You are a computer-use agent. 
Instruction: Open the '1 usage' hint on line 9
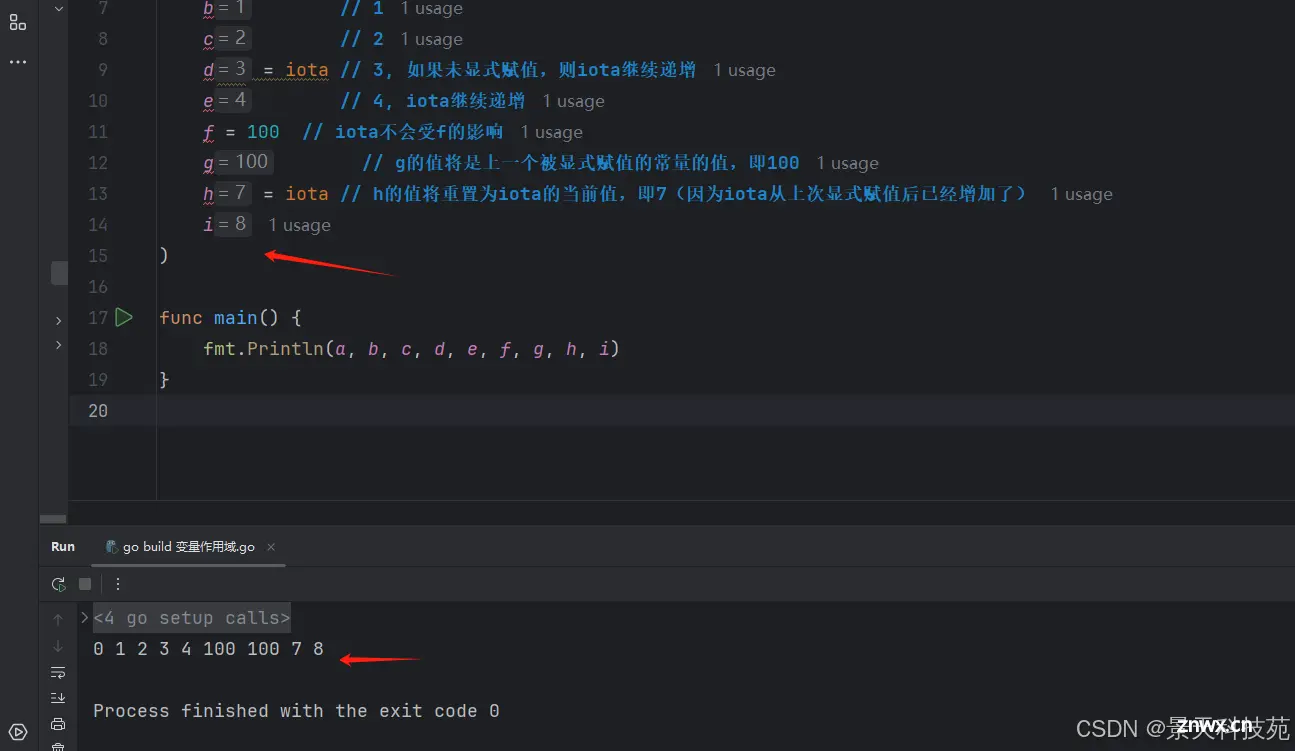tap(744, 70)
